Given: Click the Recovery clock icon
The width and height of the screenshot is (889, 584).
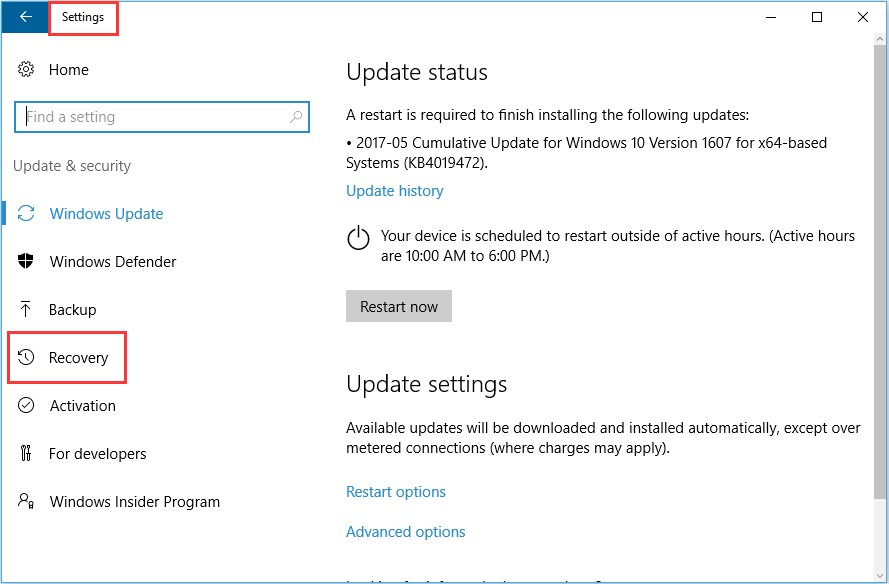Looking at the screenshot, I should pyautogui.click(x=26, y=357).
